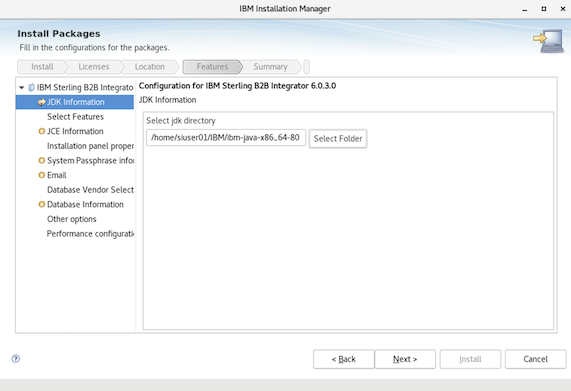Open Other options item

[x=72, y=219]
